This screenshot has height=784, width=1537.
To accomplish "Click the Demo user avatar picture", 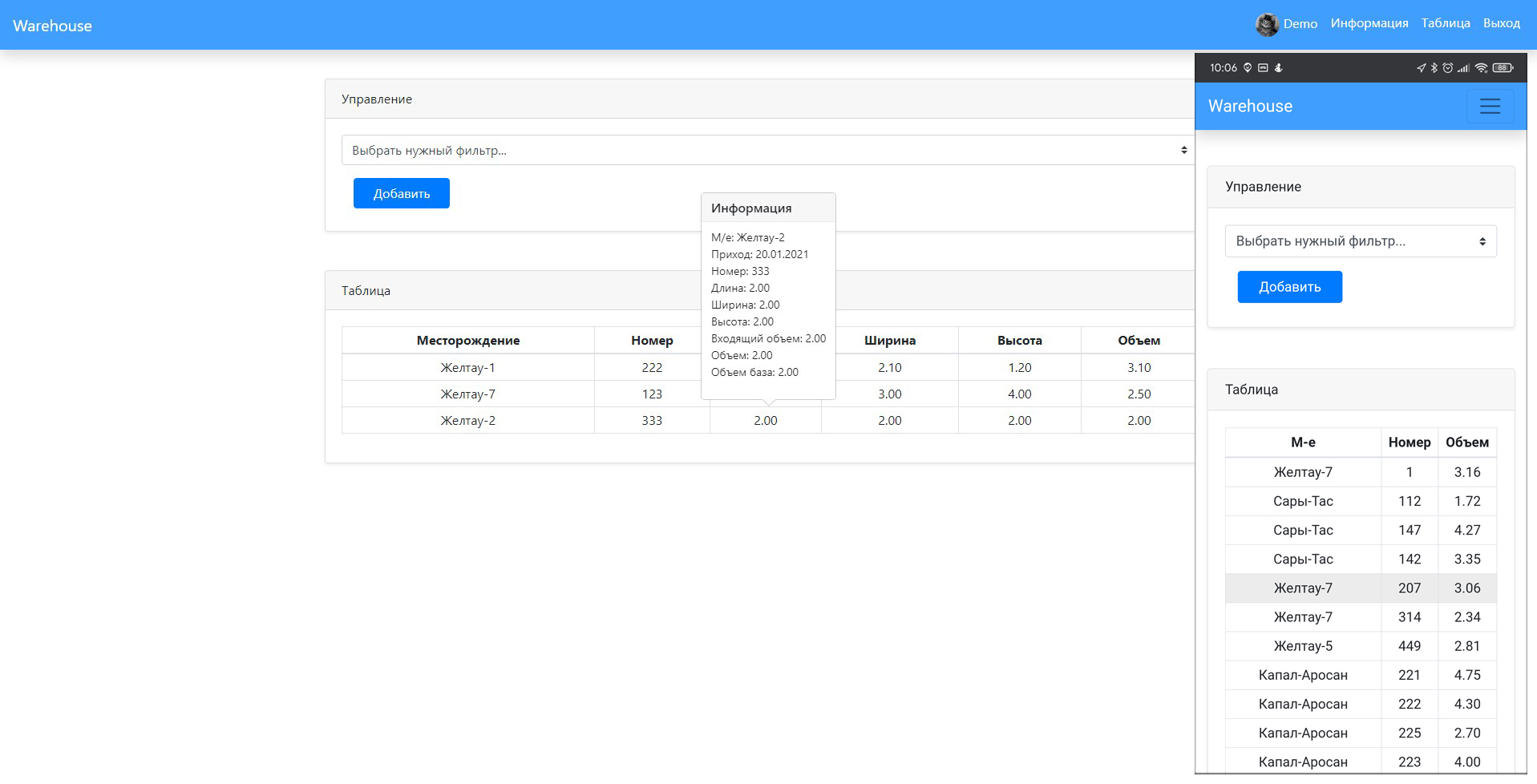I will pos(1267,25).
